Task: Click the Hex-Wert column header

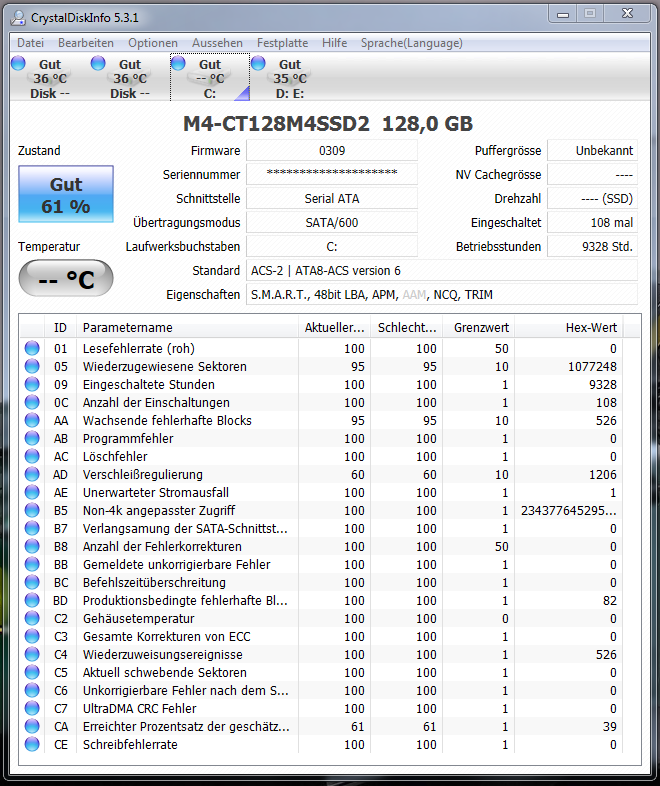Action: click(x=569, y=327)
